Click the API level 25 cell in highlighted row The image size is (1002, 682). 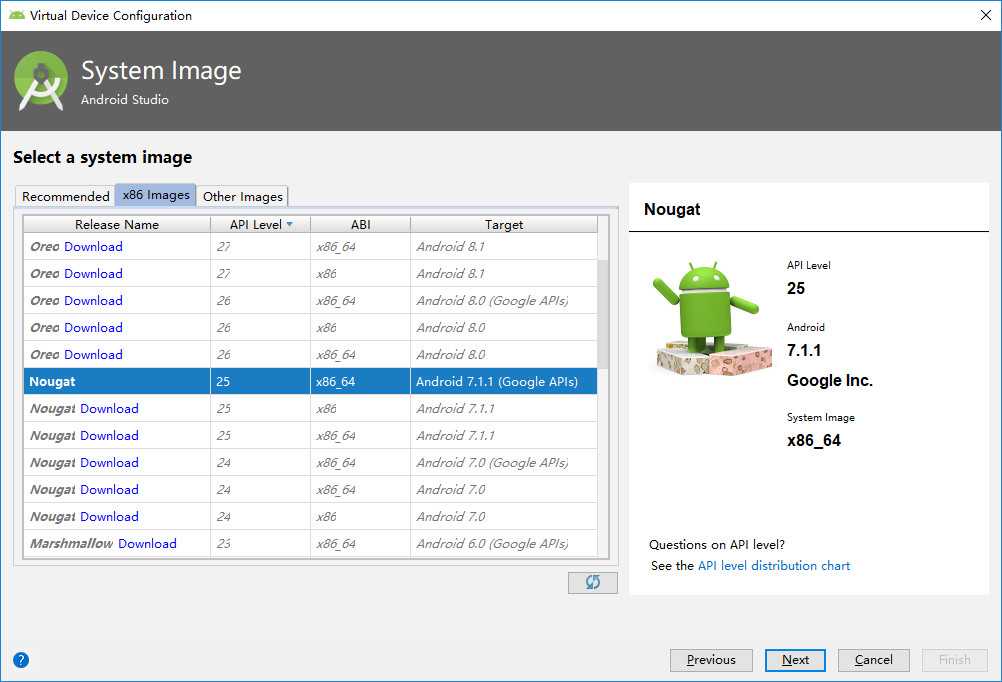point(261,382)
